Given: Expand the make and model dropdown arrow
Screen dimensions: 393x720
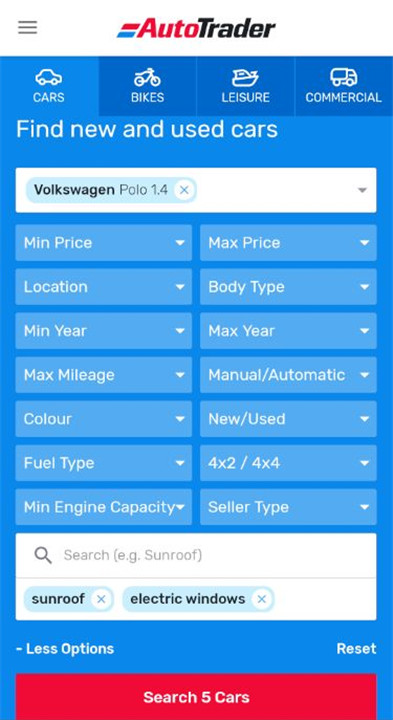Looking at the screenshot, I should click(362, 190).
